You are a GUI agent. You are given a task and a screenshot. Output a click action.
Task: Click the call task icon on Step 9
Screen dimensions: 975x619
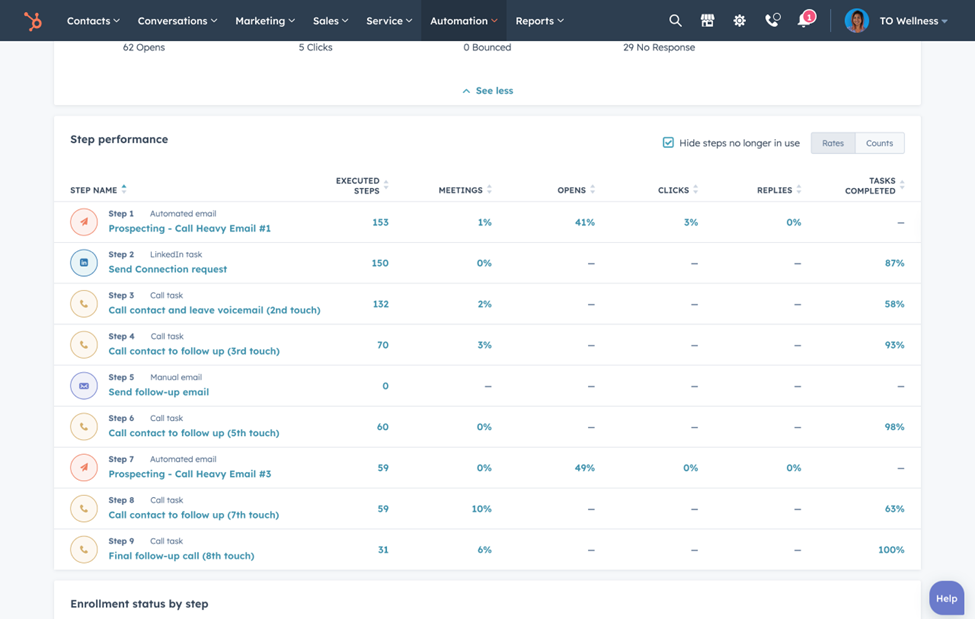click(84, 549)
